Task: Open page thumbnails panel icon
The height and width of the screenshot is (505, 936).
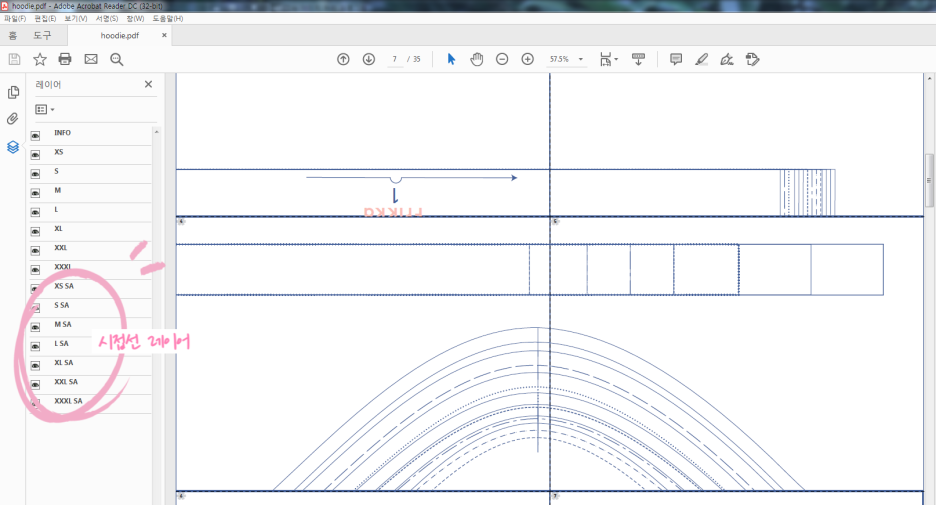Action: click(13, 92)
